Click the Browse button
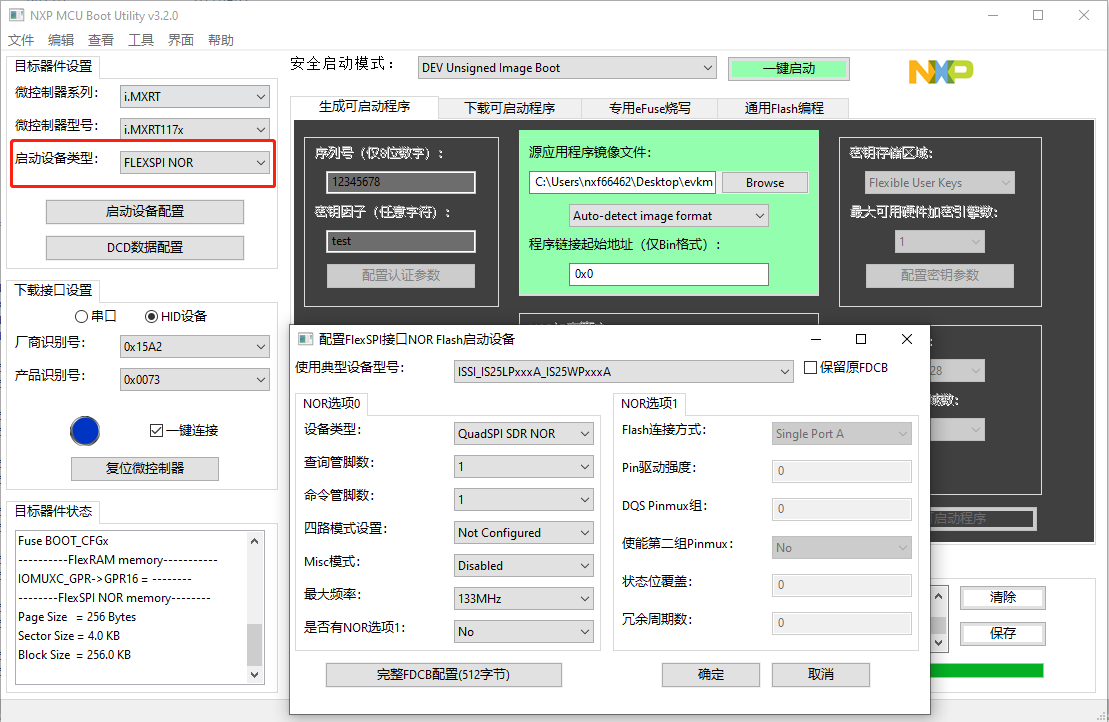This screenshot has width=1109, height=722. point(764,182)
